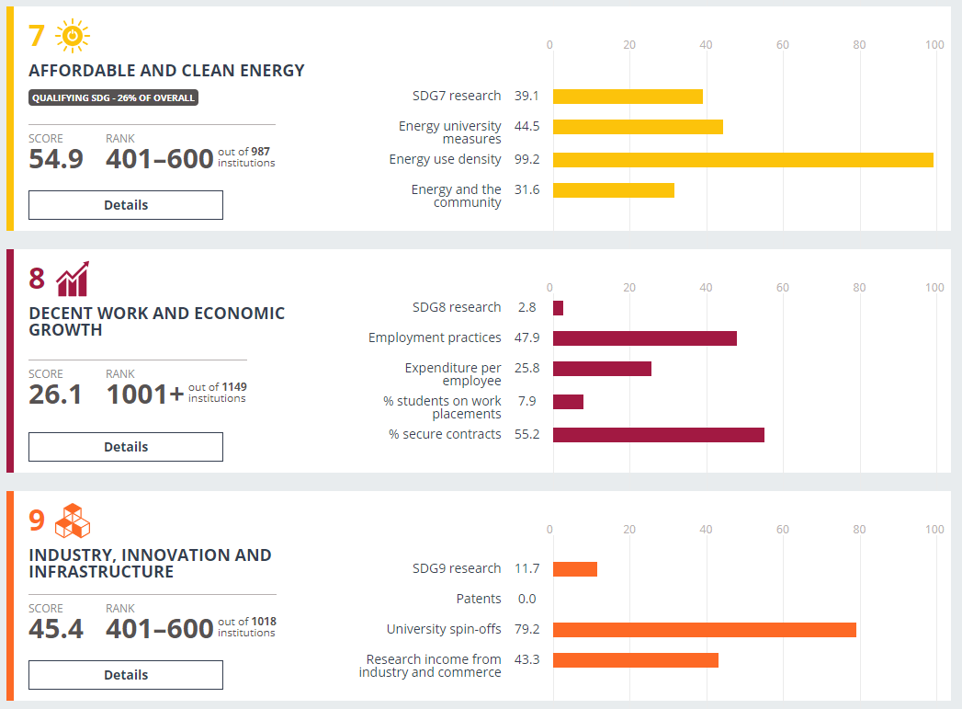Click the QUALIFYING SDG 26% badge
The image size is (962, 709).
pyautogui.click(x=112, y=97)
